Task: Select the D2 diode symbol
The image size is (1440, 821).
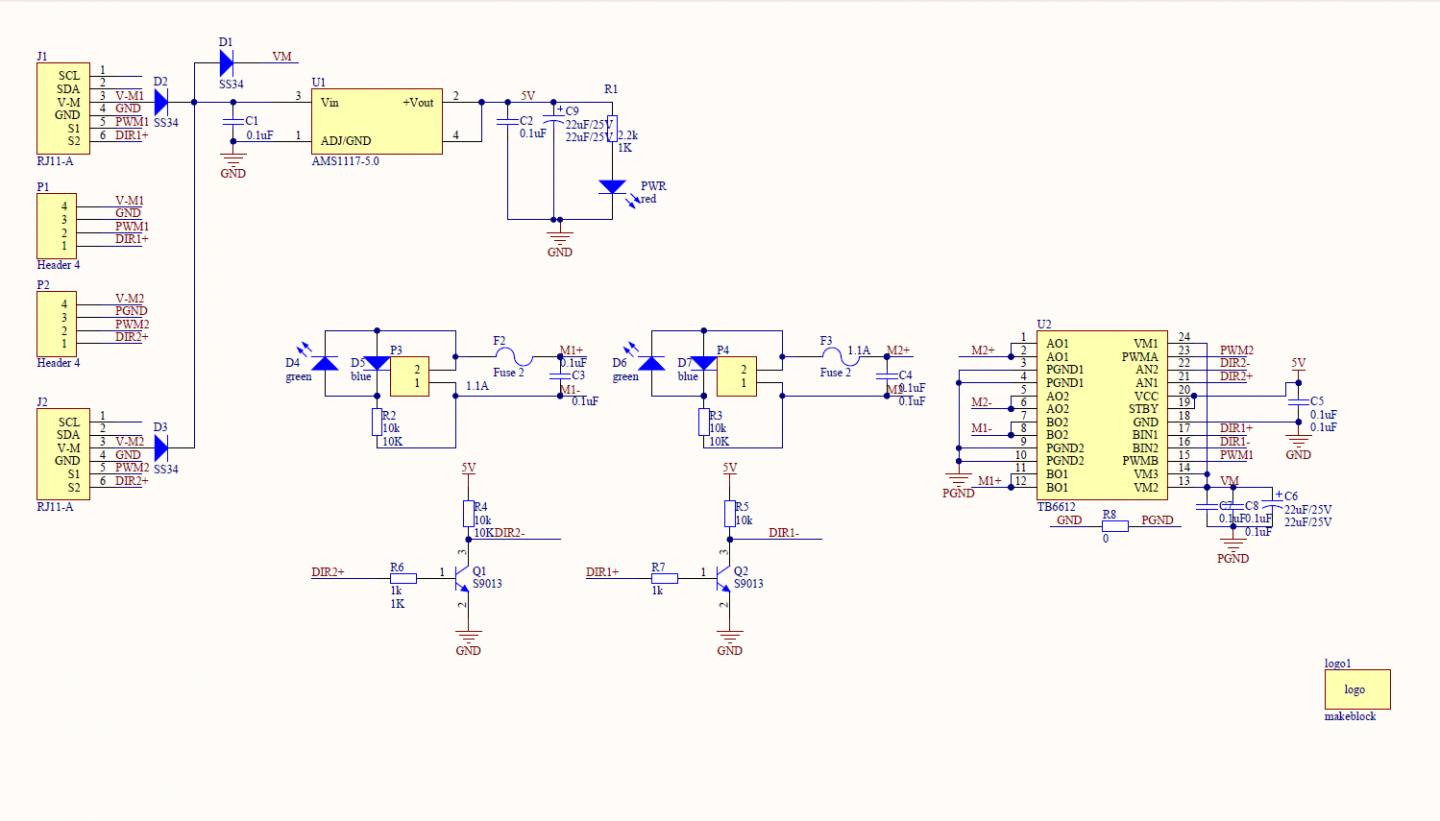Action: pyautogui.click(x=160, y=101)
